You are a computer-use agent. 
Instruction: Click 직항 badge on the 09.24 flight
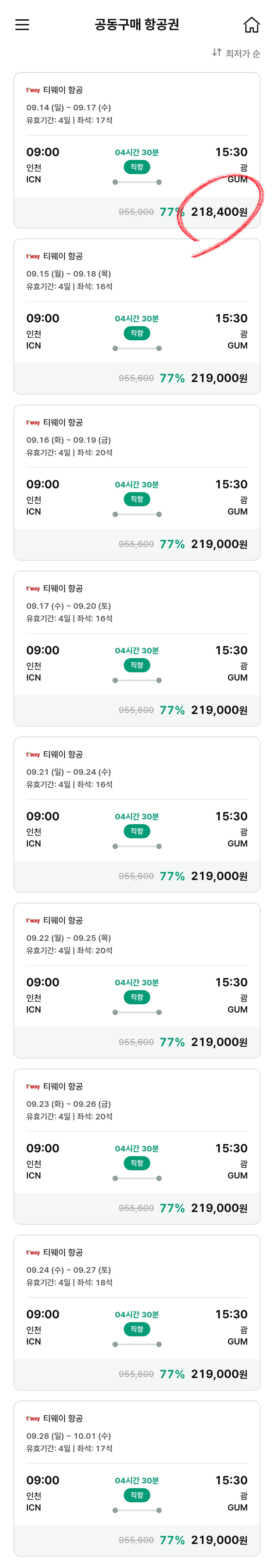[x=137, y=1329]
